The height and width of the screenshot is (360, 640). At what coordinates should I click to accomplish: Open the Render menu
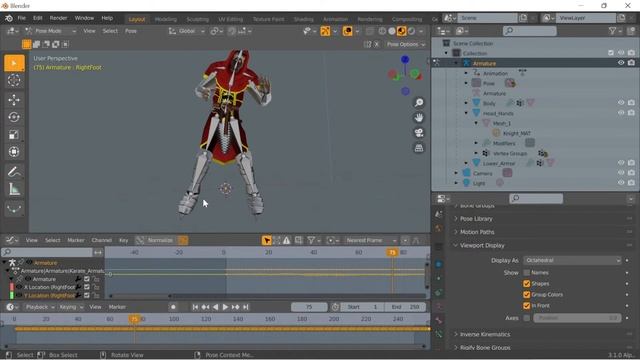tap(58, 18)
